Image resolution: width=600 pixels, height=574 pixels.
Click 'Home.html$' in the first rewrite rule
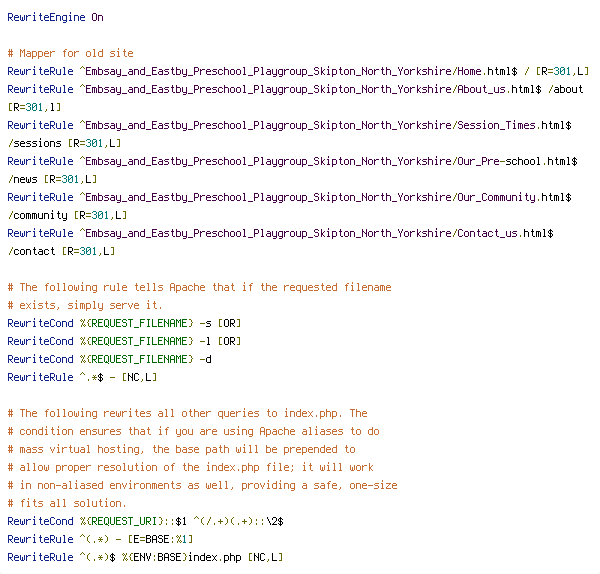click(x=488, y=71)
